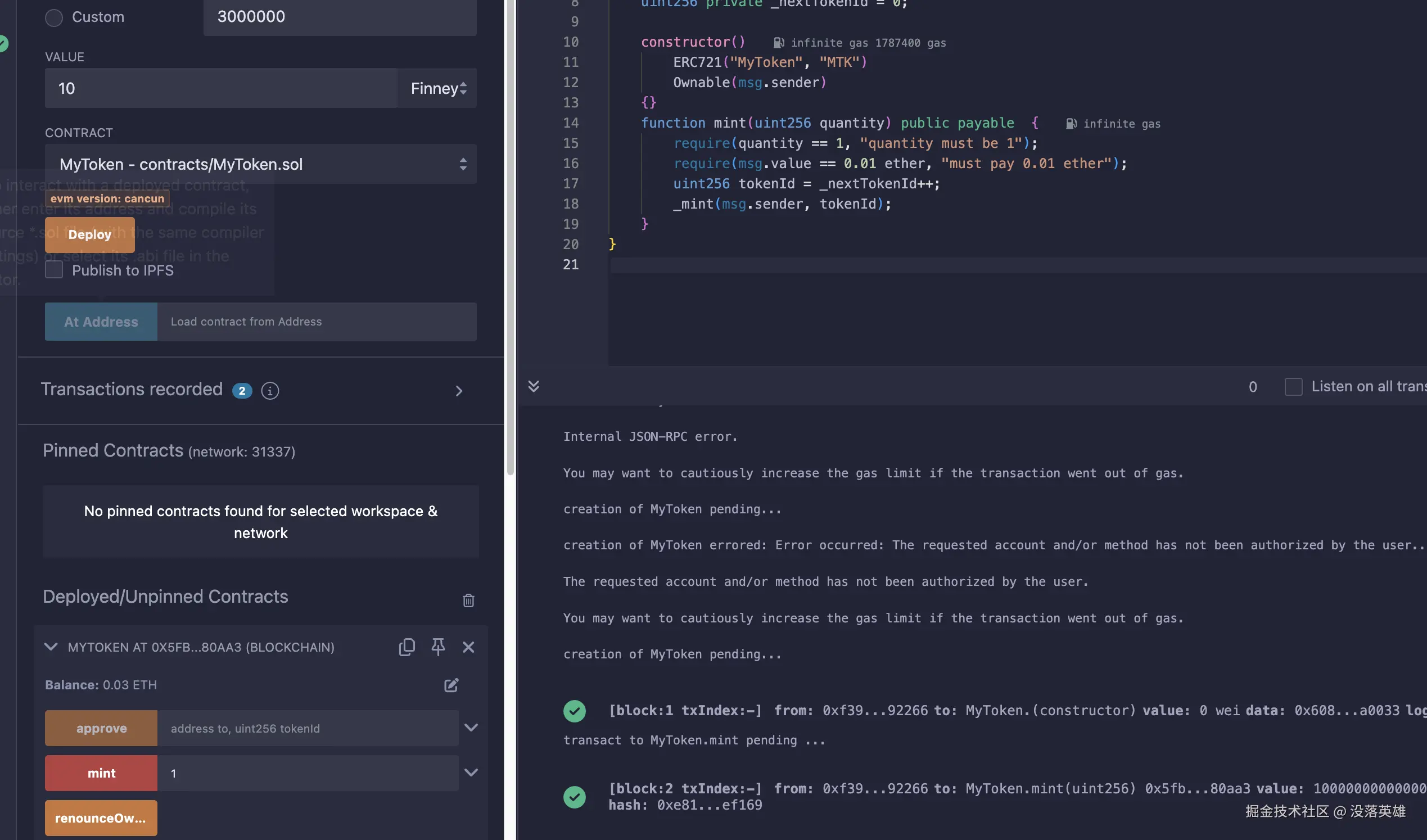Copy the deployed MyToken contract address
The image size is (1427, 840).
407,647
